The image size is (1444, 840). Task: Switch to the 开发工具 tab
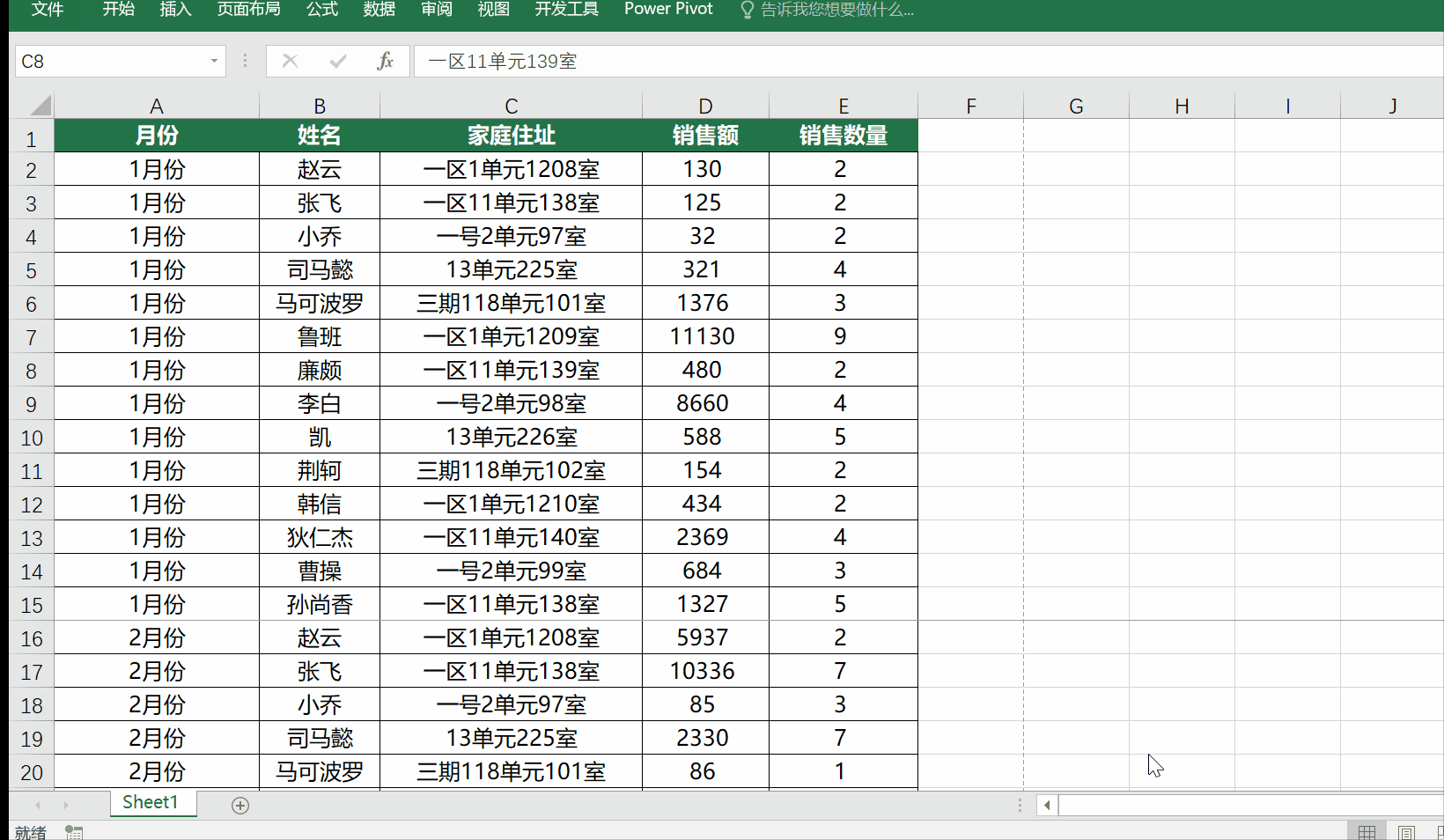pyautogui.click(x=566, y=11)
